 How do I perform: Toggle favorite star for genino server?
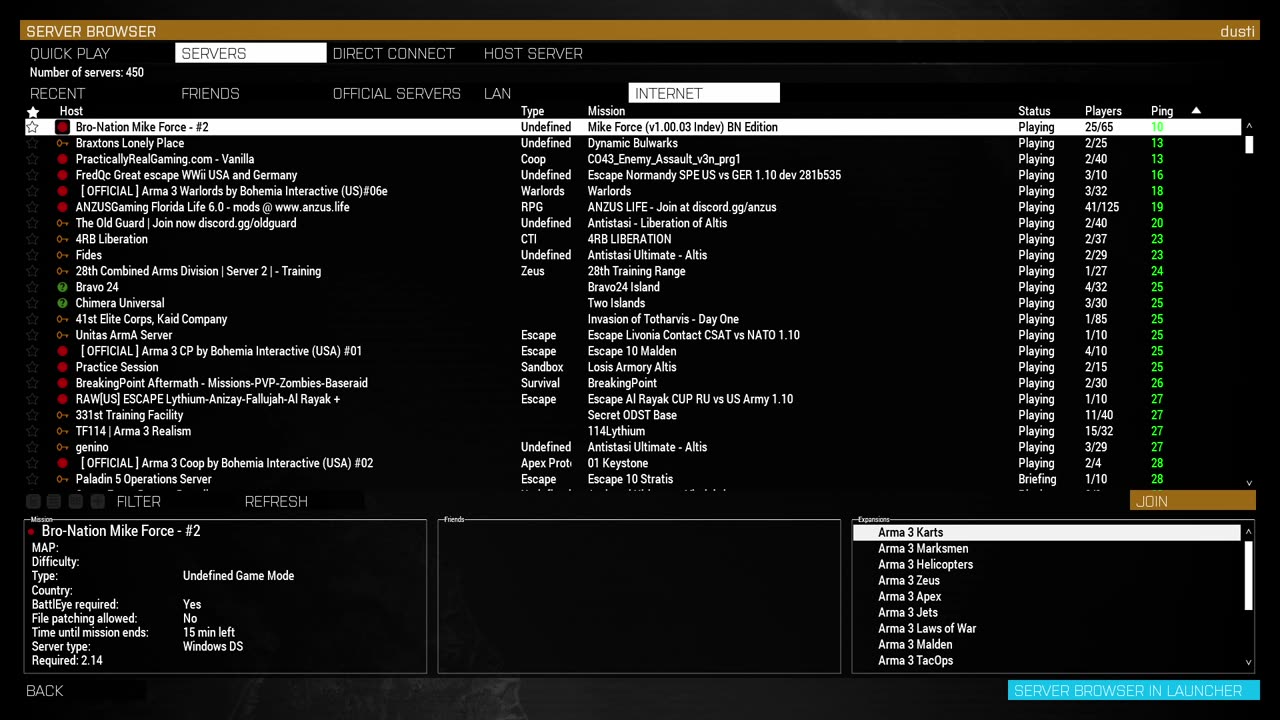tap(33, 447)
